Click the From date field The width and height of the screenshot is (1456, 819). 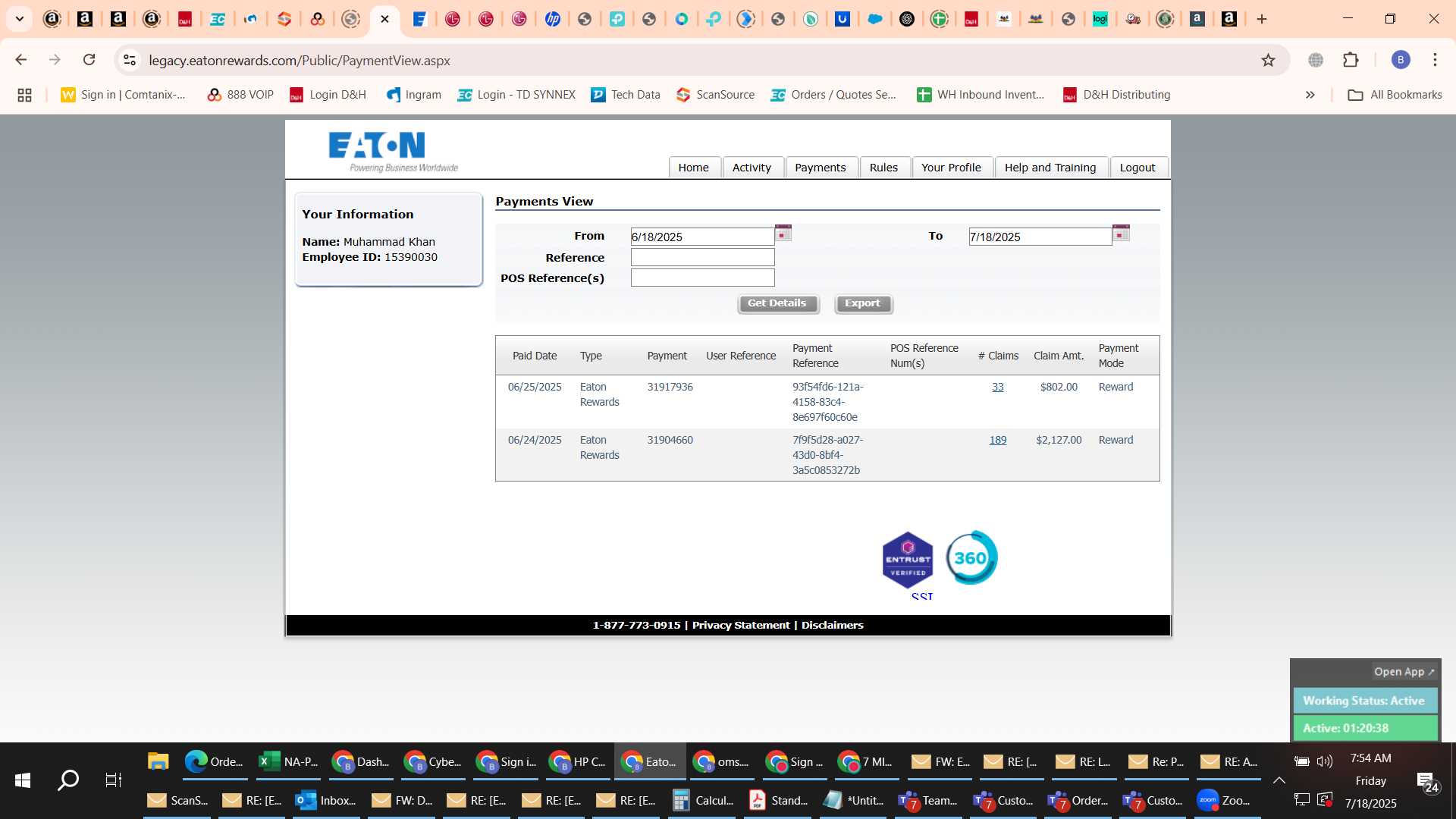[702, 237]
